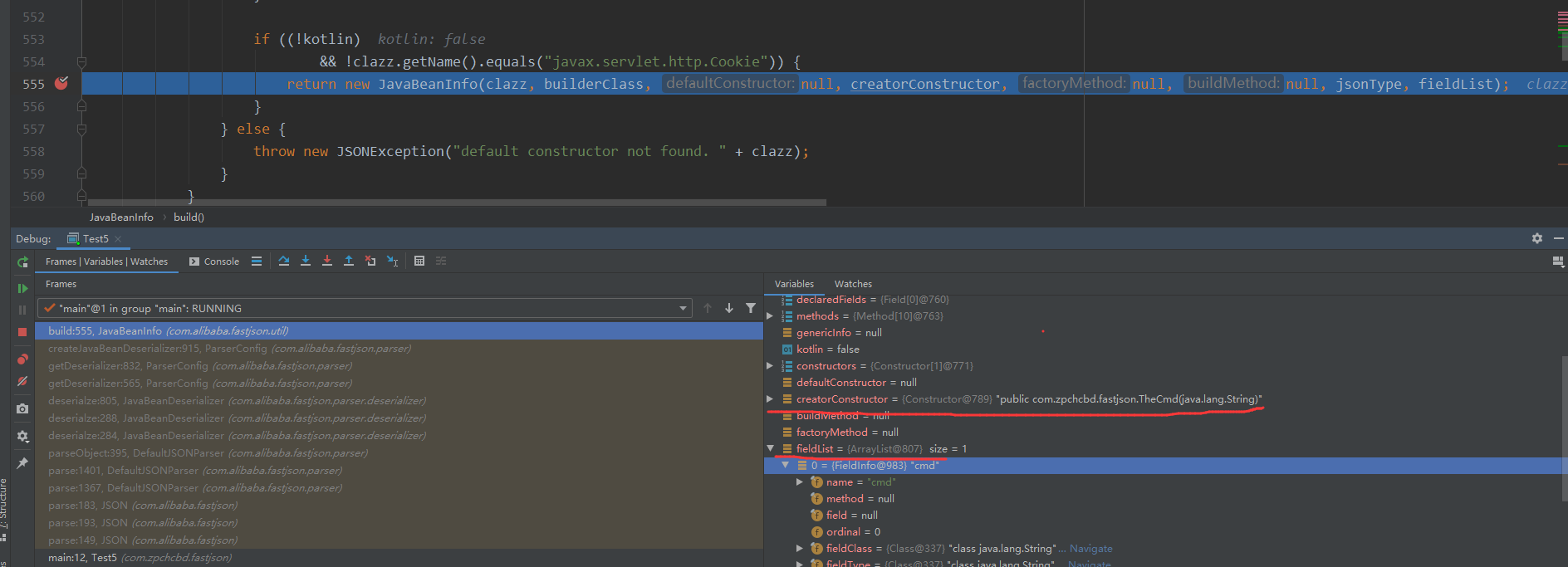Expand the constructors variable node
This screenshot has height=567, width=1568.
pyautogui.click(x=770, y=366)
